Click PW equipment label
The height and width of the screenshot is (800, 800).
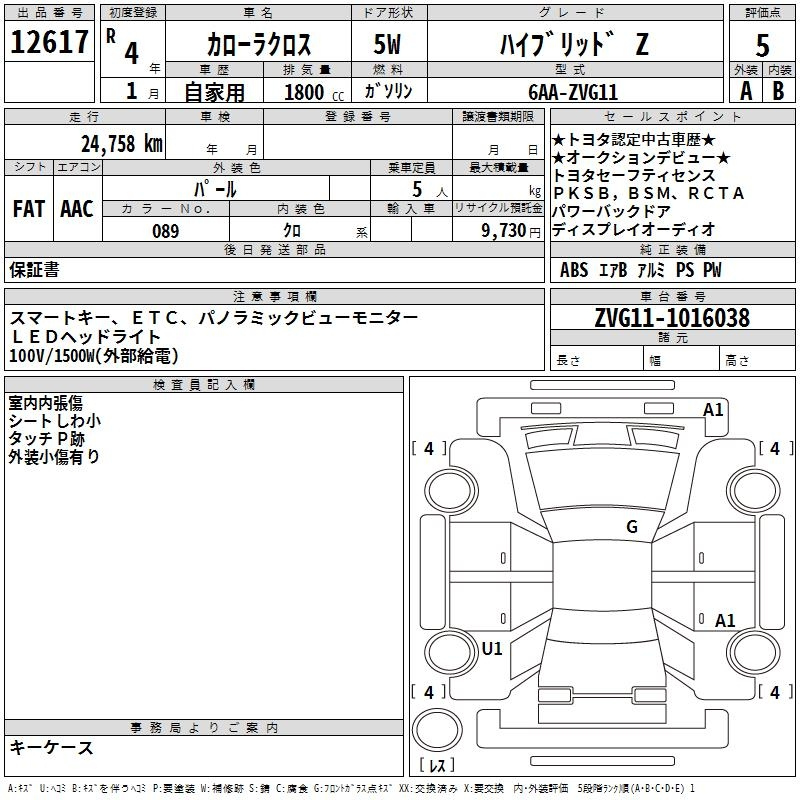712,270
